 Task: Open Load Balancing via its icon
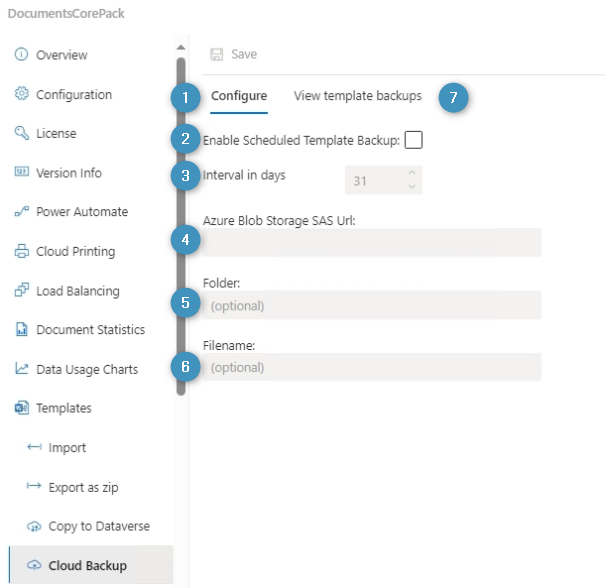(x=21, y=291)
